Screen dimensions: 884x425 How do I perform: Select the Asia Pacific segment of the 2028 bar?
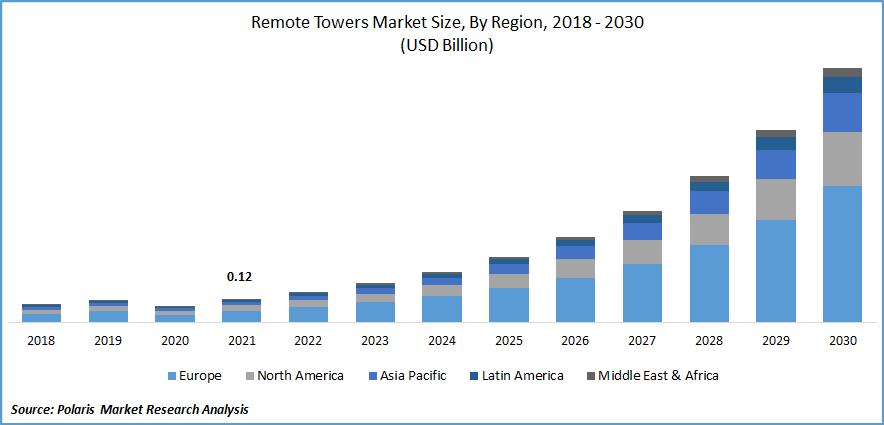[709, 202]
